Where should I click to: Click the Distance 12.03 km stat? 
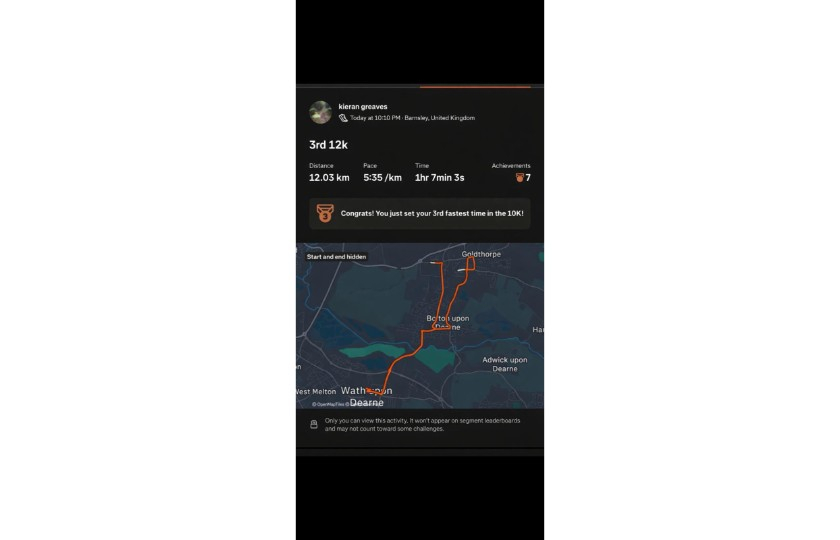click(329, 172)
